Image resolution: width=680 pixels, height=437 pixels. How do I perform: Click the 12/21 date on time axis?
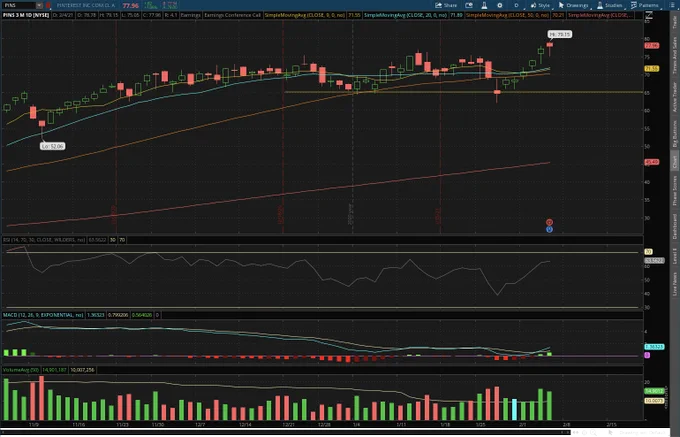tap(288, 425)
